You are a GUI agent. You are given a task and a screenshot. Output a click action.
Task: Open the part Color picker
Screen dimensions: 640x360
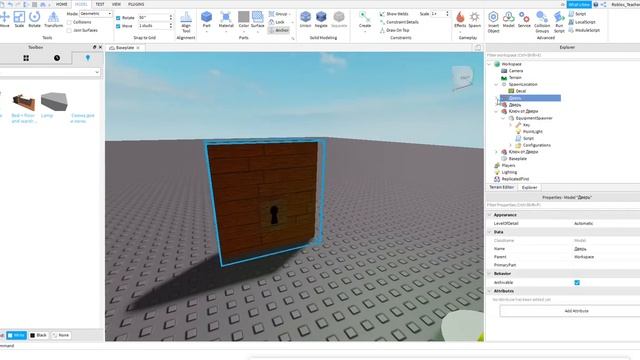click(x=244, y=19)
